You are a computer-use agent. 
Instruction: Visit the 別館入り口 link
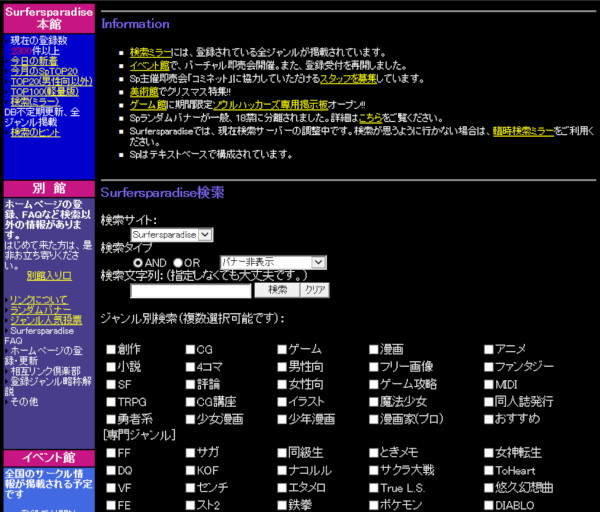[x=49, y=276]
